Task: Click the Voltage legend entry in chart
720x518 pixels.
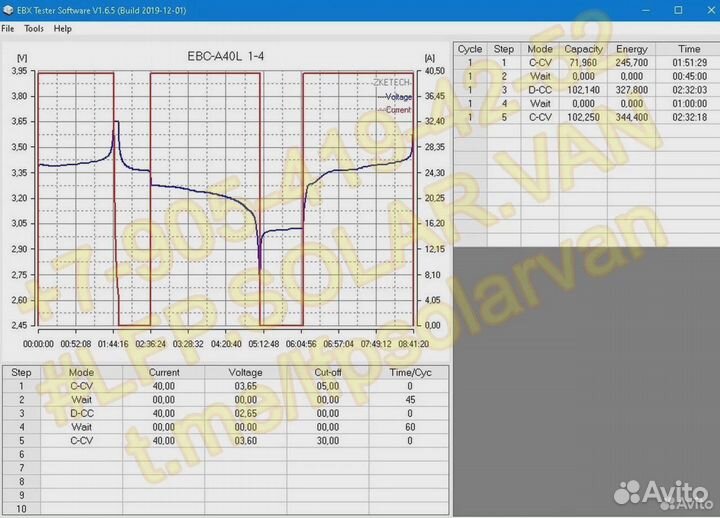Action: pos(395,97)
